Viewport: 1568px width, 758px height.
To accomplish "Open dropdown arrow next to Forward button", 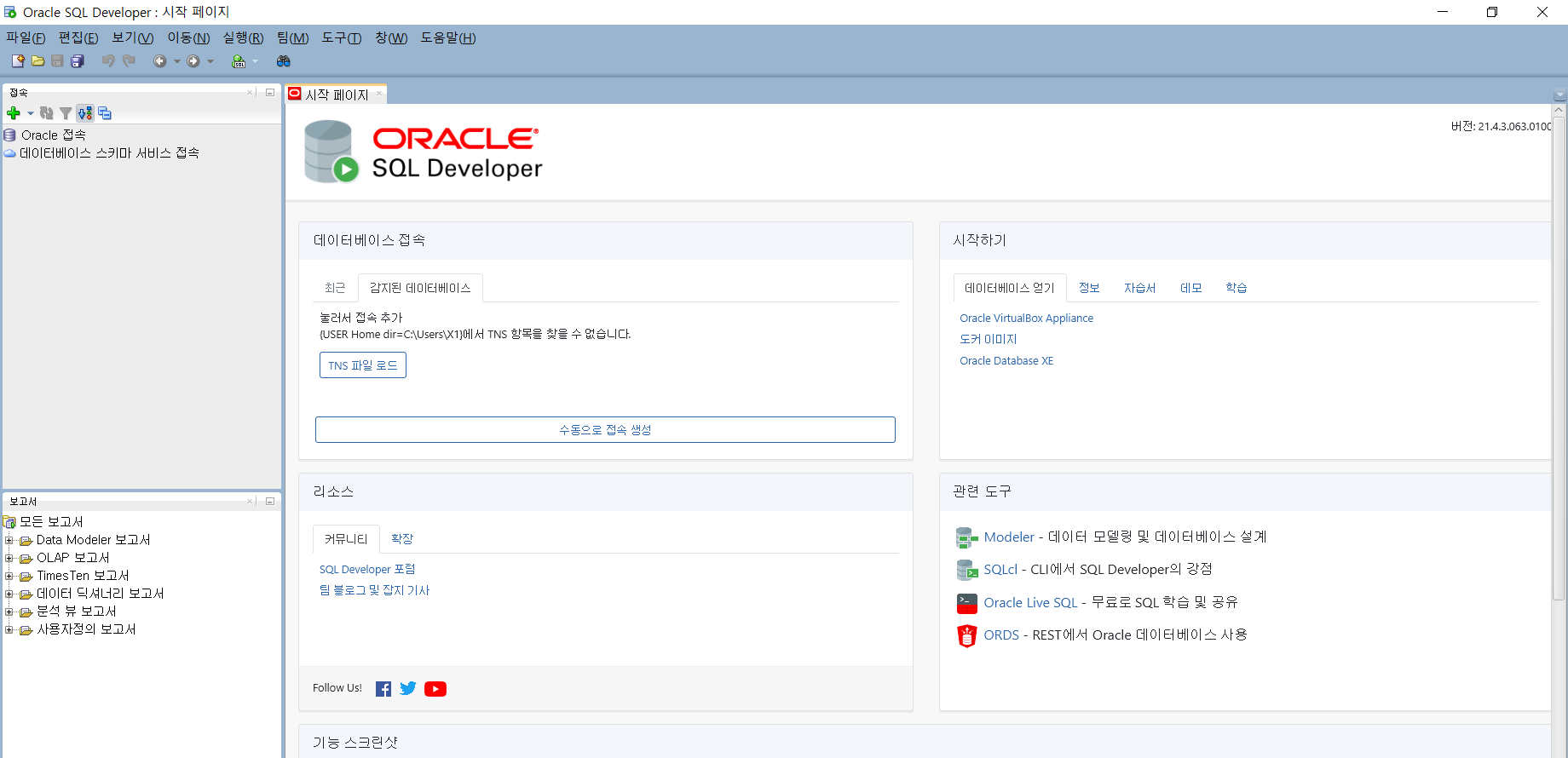I will coord(210,61).
